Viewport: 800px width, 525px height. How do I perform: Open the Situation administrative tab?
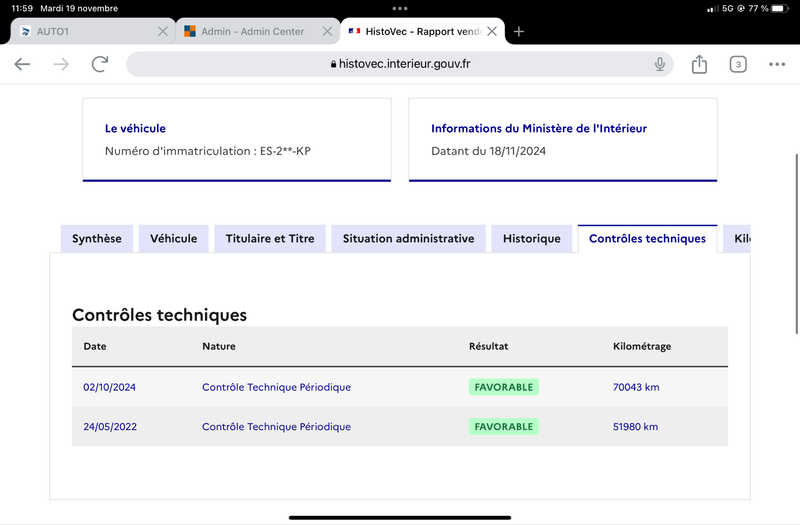click(x=408, y=239)
